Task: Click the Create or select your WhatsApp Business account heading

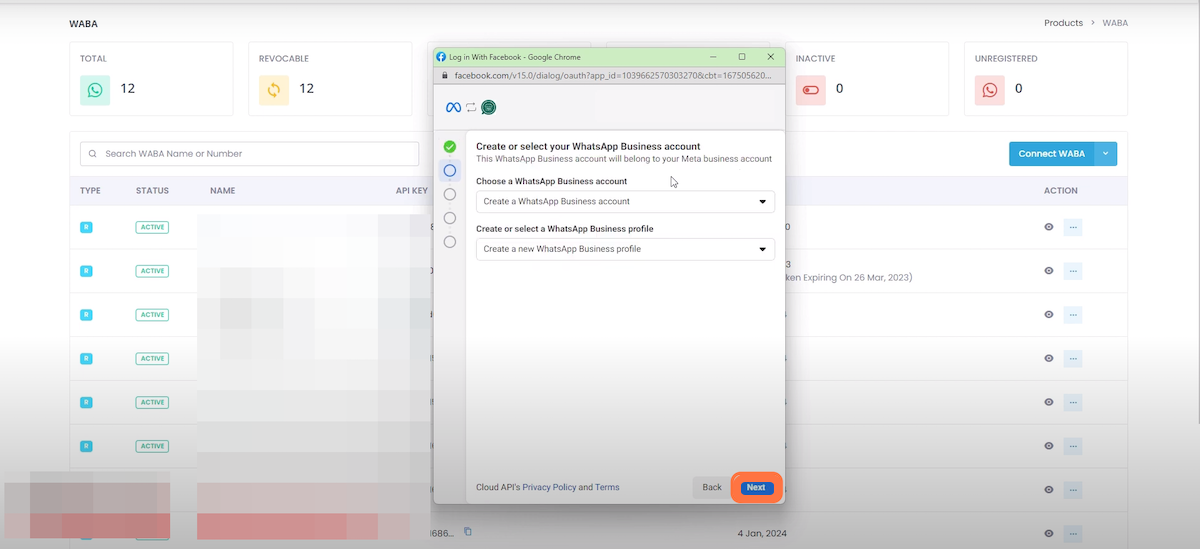Action: [588, 146]
